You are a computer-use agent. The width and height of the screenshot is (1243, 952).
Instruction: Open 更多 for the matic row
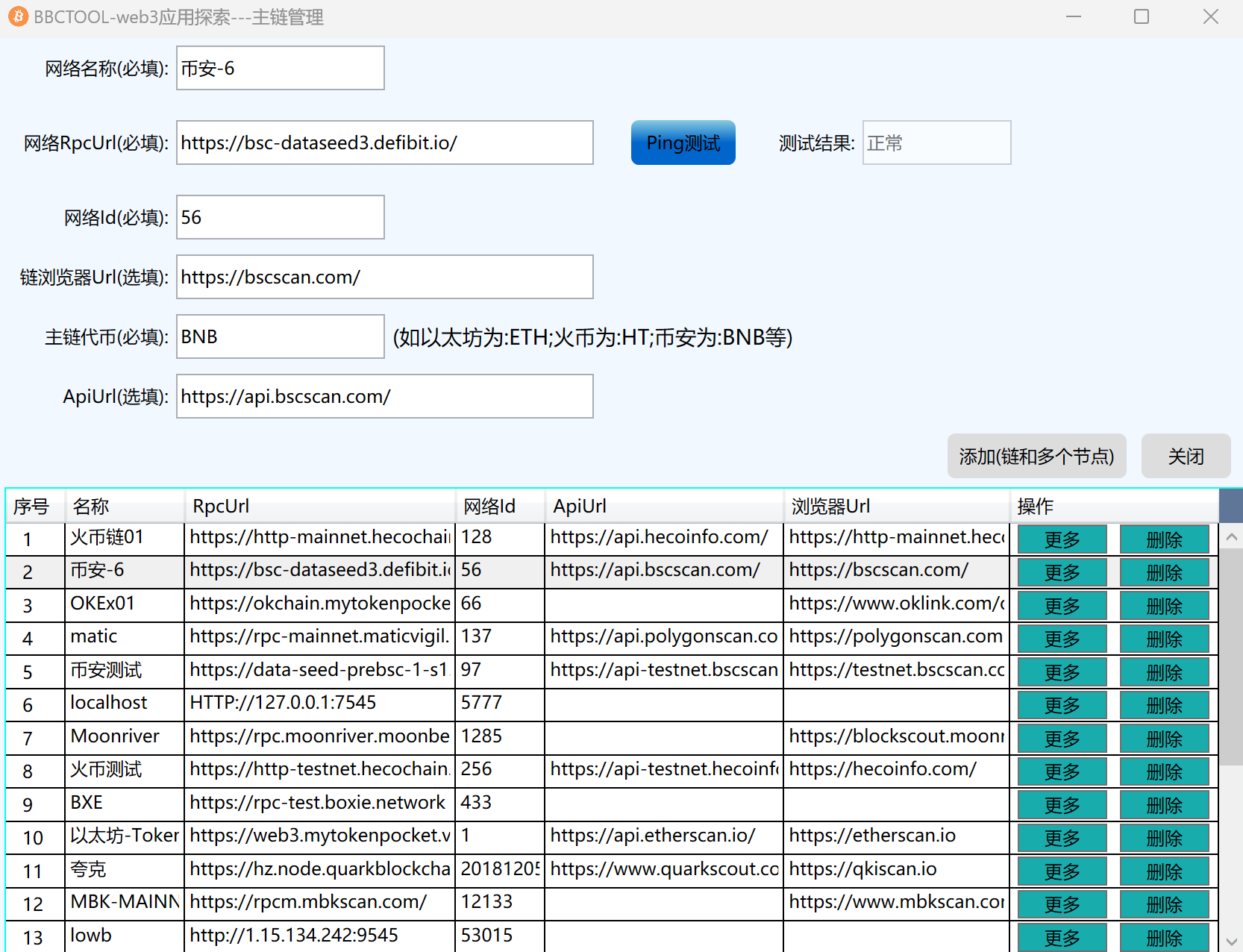(x=1062, y=639)
